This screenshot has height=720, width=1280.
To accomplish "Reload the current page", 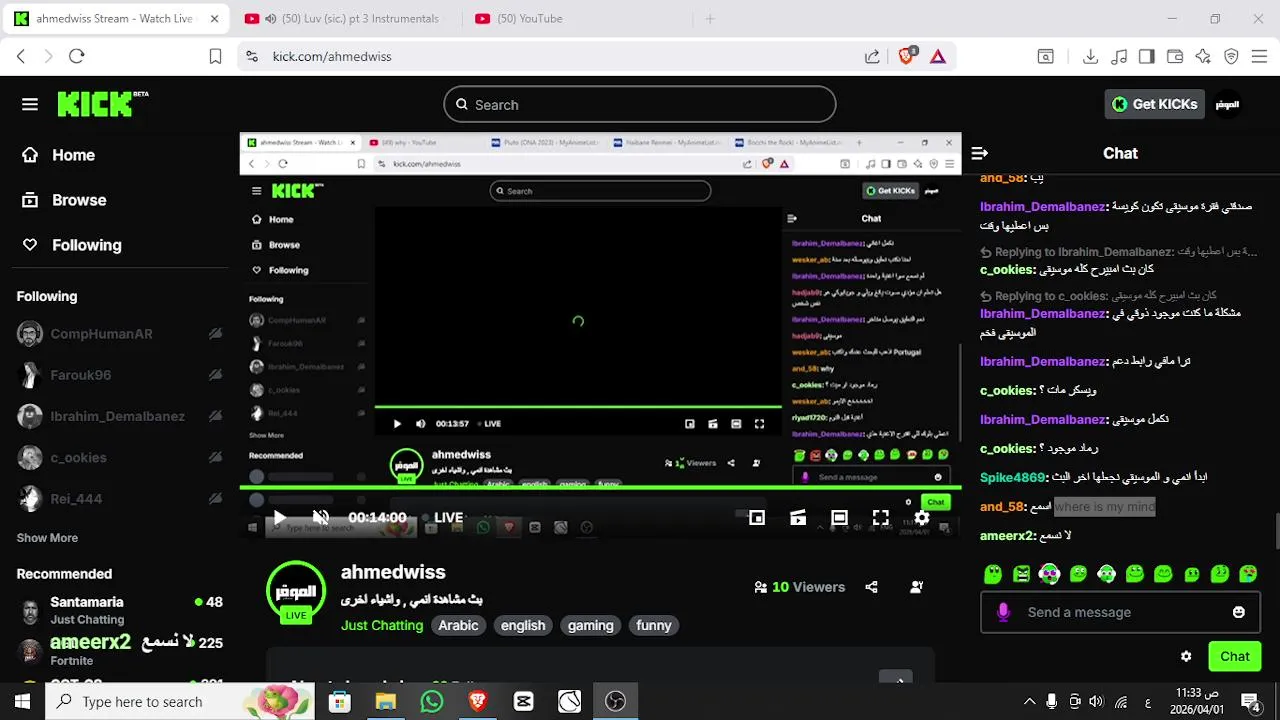I will tap(77, 57).
